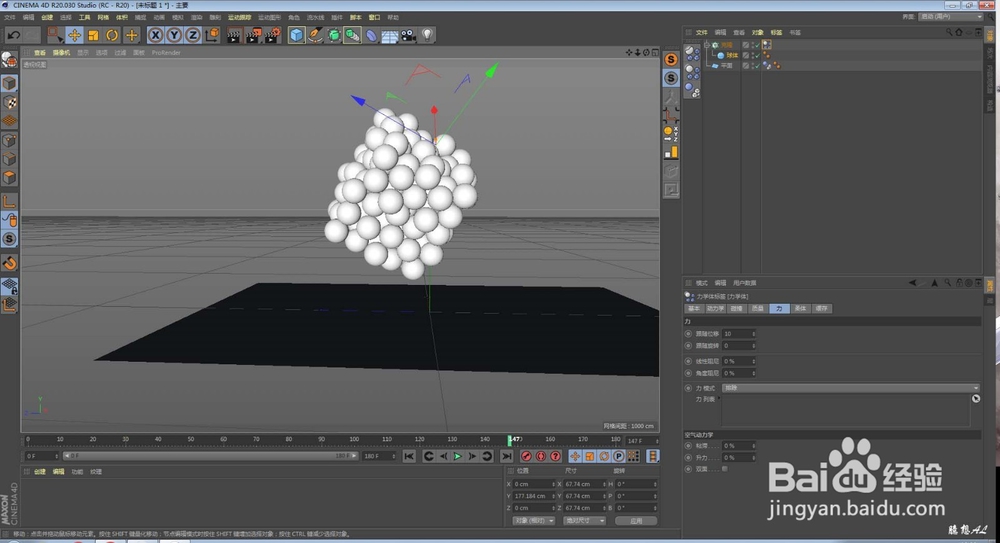The image size is (1000, 543).
Task: Click the current frame 147 F stepper
Action: pyautogui.click(x=657, y=441)
